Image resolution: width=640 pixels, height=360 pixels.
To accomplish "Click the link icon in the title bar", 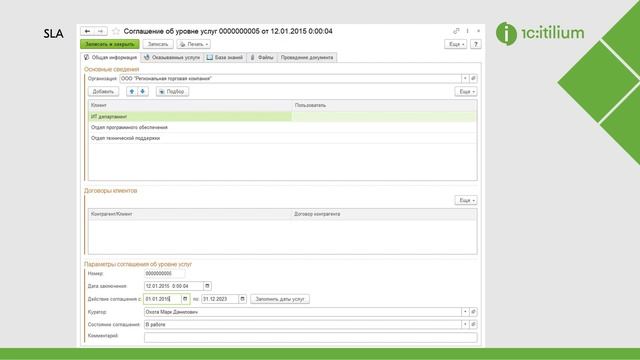I will point(456,31).
